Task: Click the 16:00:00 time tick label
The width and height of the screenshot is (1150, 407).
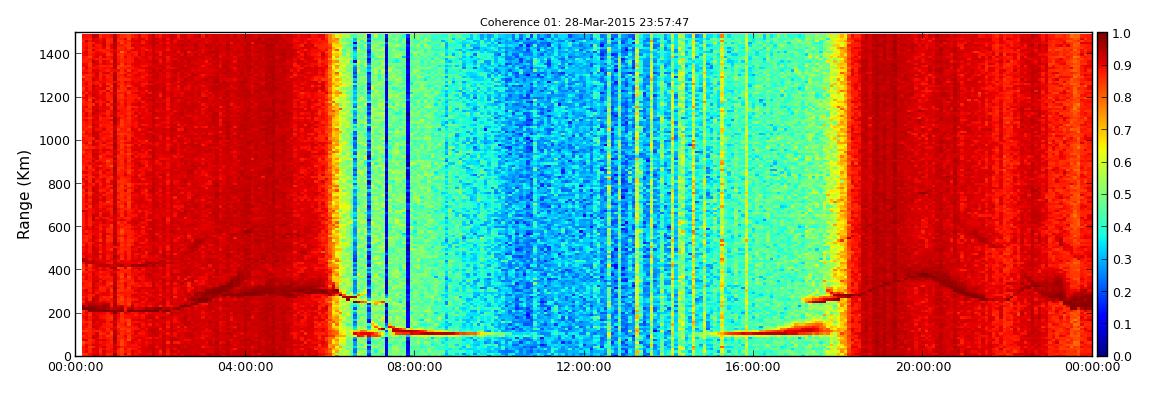Action: (x=753, y=367)
